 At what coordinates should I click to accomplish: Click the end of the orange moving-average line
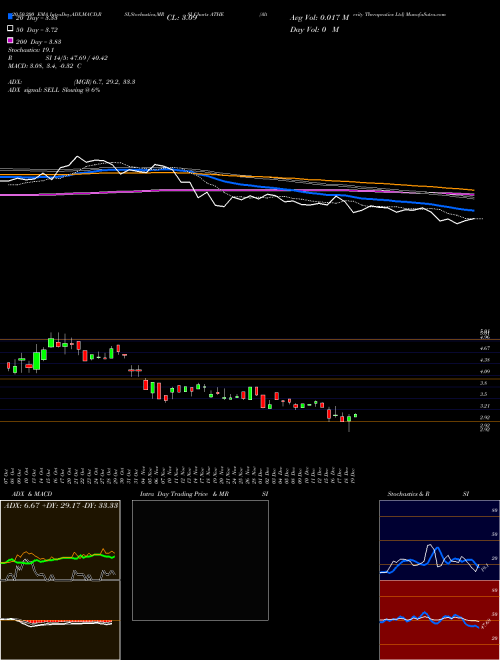click(473, 190)
